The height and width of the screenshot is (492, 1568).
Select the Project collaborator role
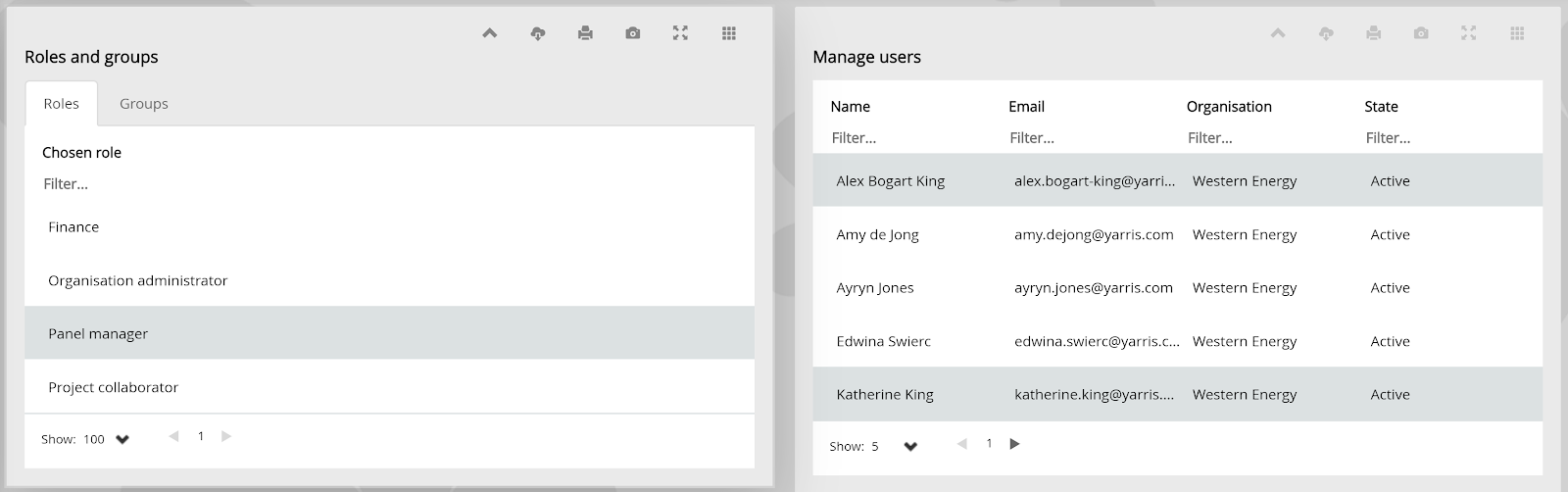(x=389, y=387)
